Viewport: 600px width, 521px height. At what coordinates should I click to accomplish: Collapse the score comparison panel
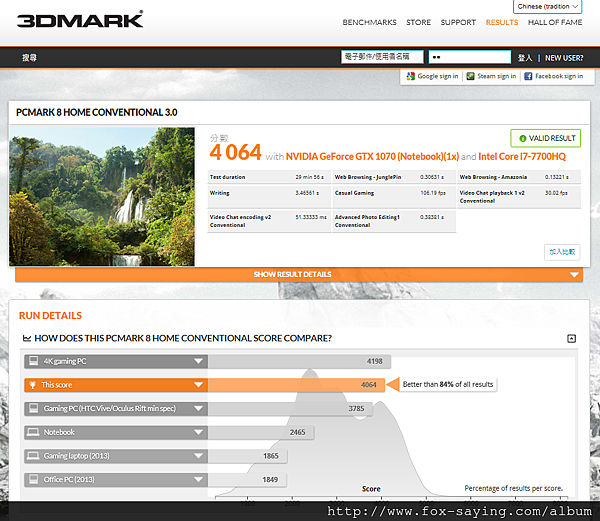571,339
